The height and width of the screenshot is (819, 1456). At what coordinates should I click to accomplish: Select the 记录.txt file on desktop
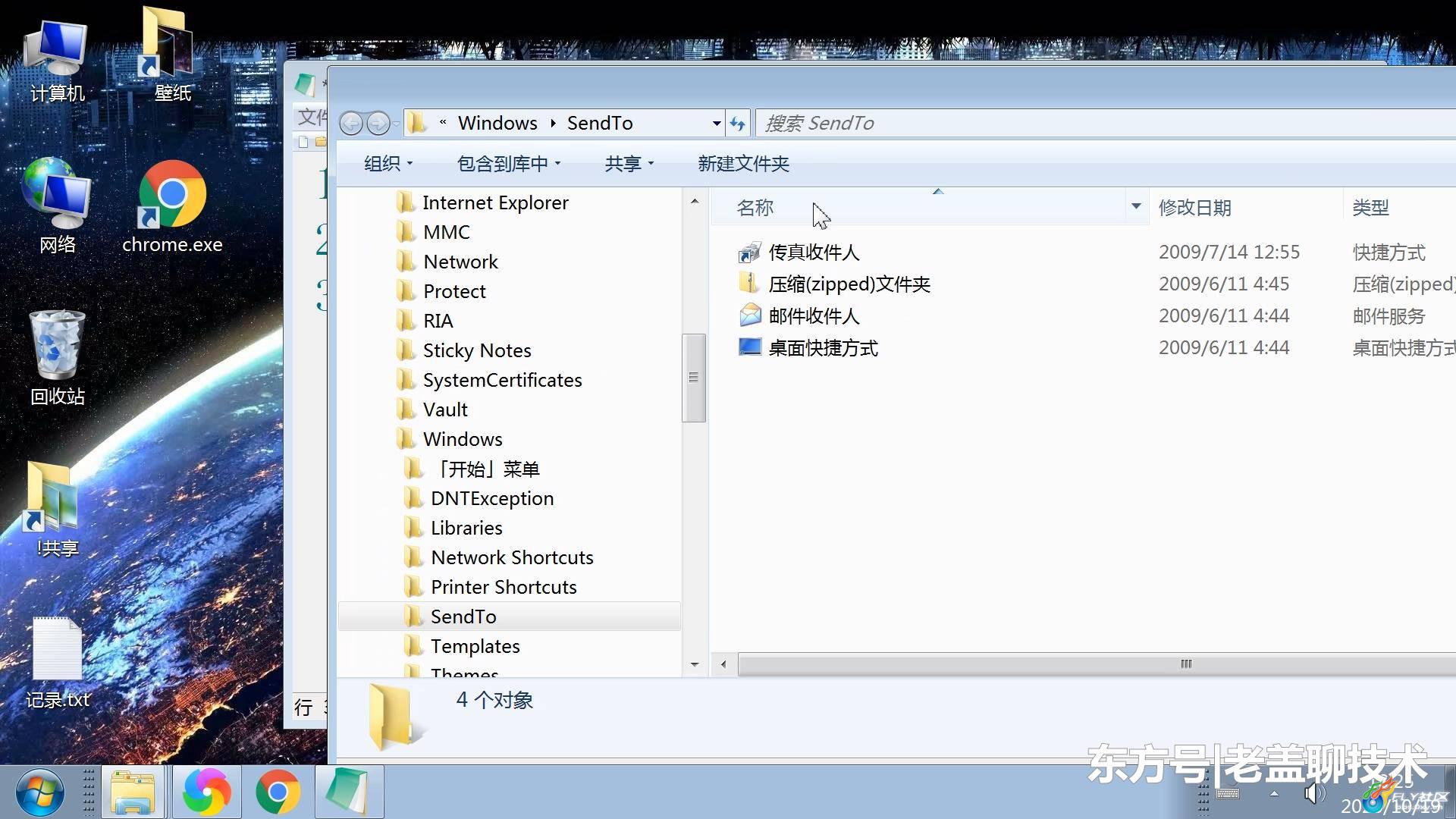pos(57,664)
